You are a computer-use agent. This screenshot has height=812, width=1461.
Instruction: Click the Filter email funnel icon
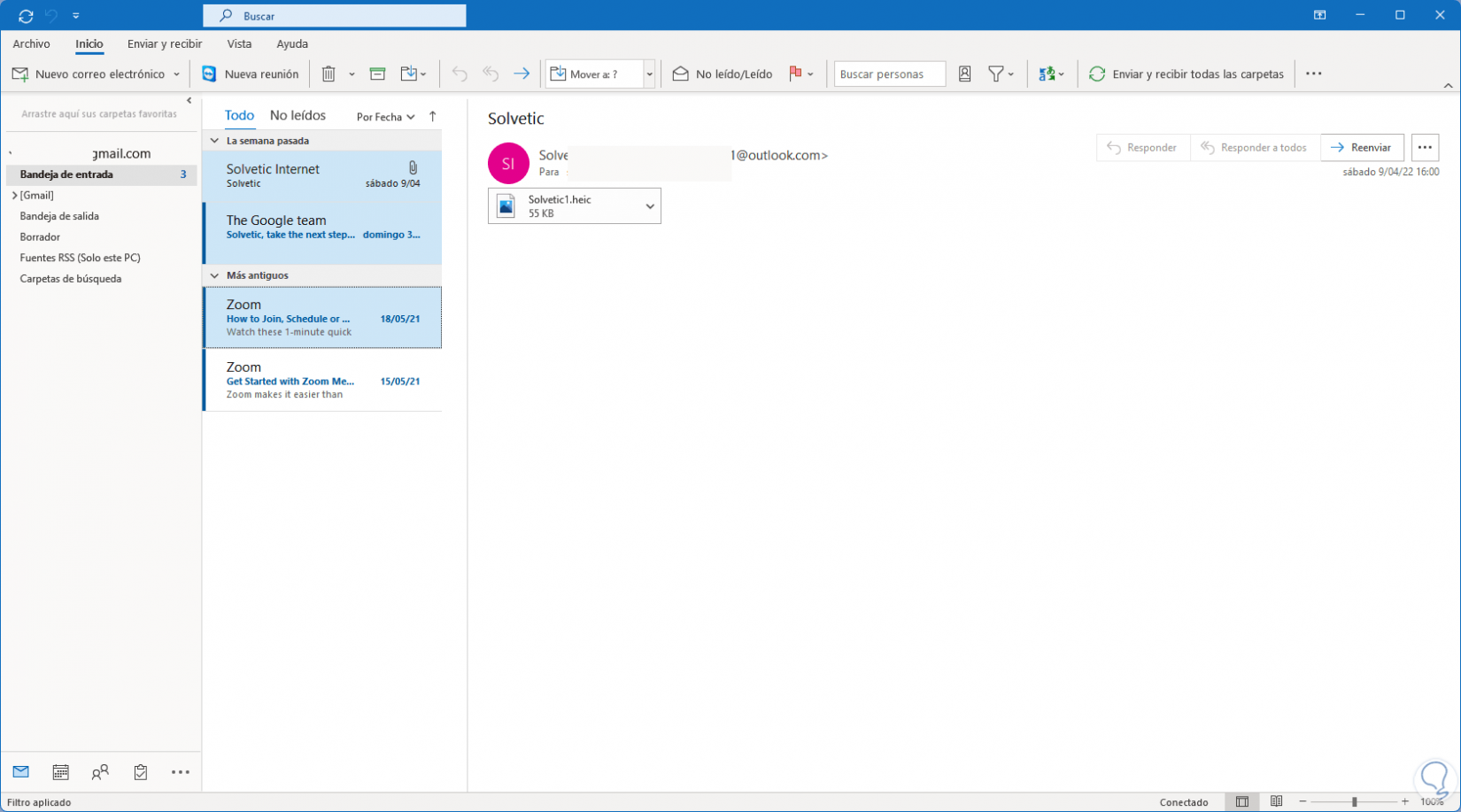(x=996, y=74)
